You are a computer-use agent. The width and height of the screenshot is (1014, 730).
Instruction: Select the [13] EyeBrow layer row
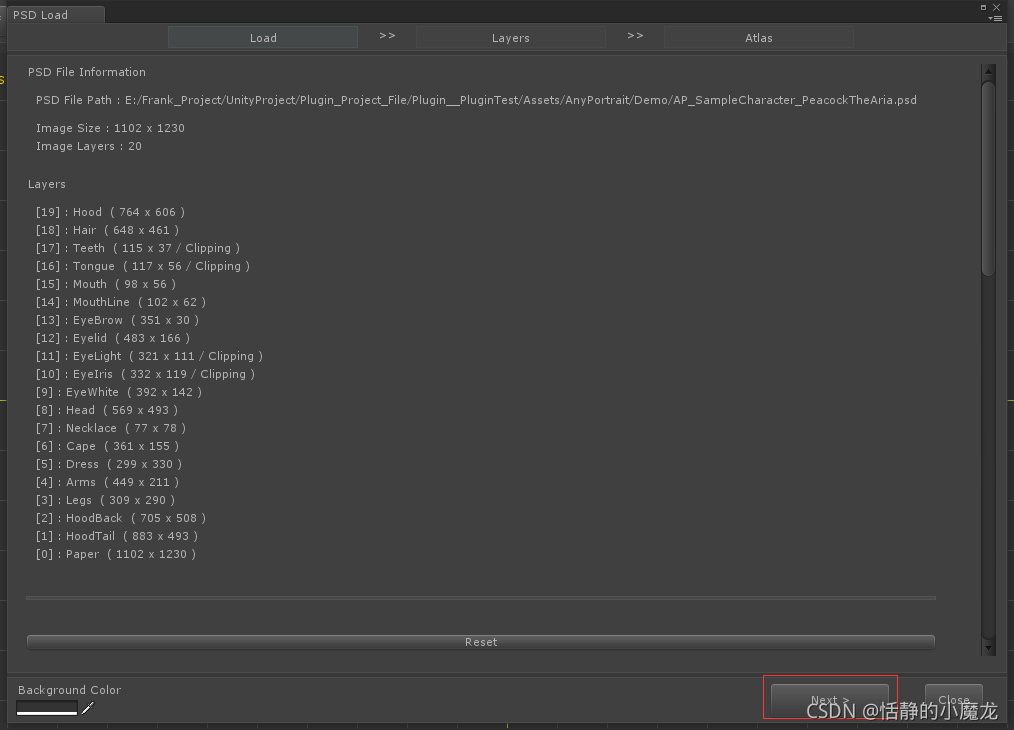(x=117, y=320)
